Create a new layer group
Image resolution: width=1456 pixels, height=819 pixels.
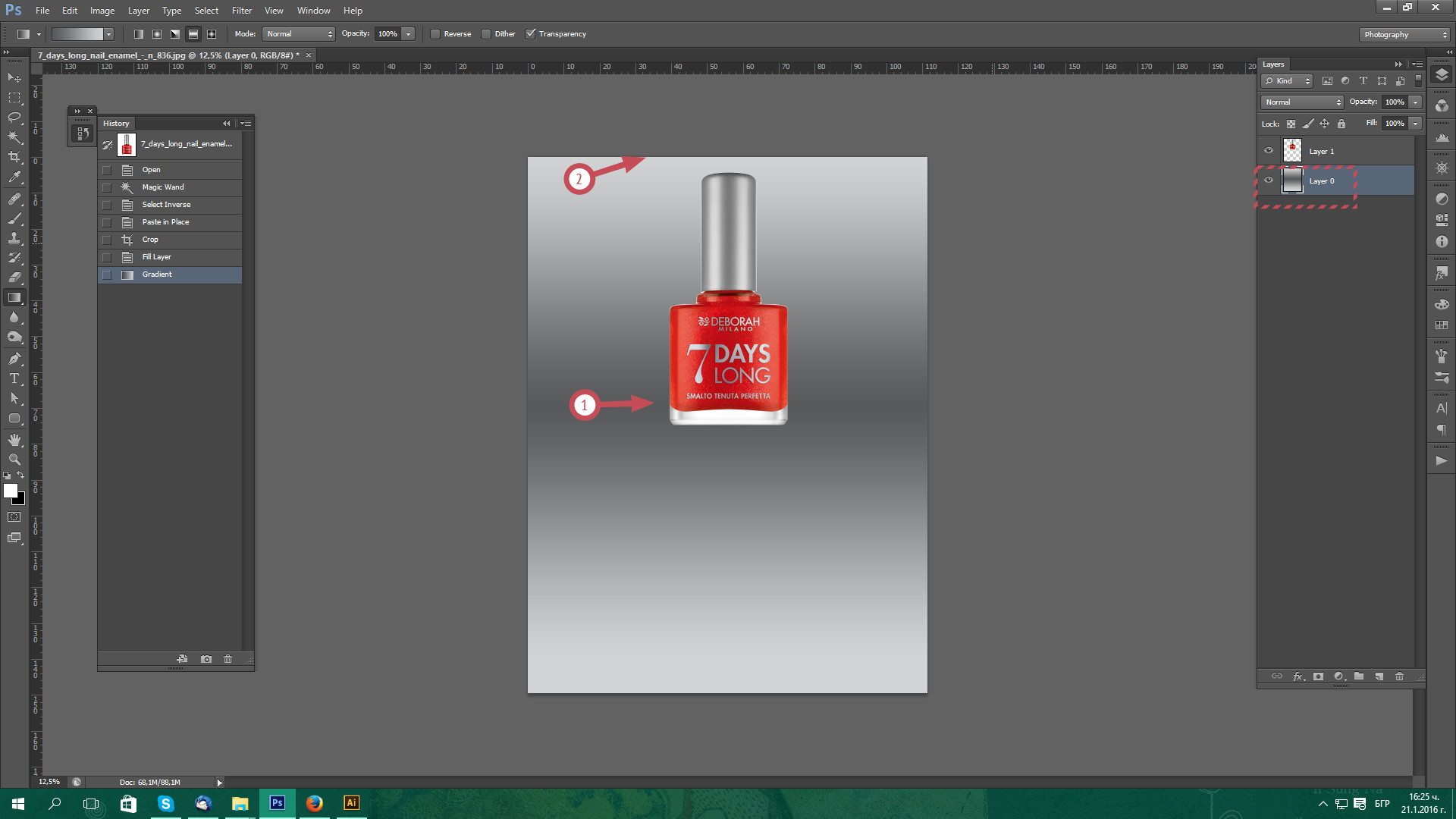(x=1359, y=676)
